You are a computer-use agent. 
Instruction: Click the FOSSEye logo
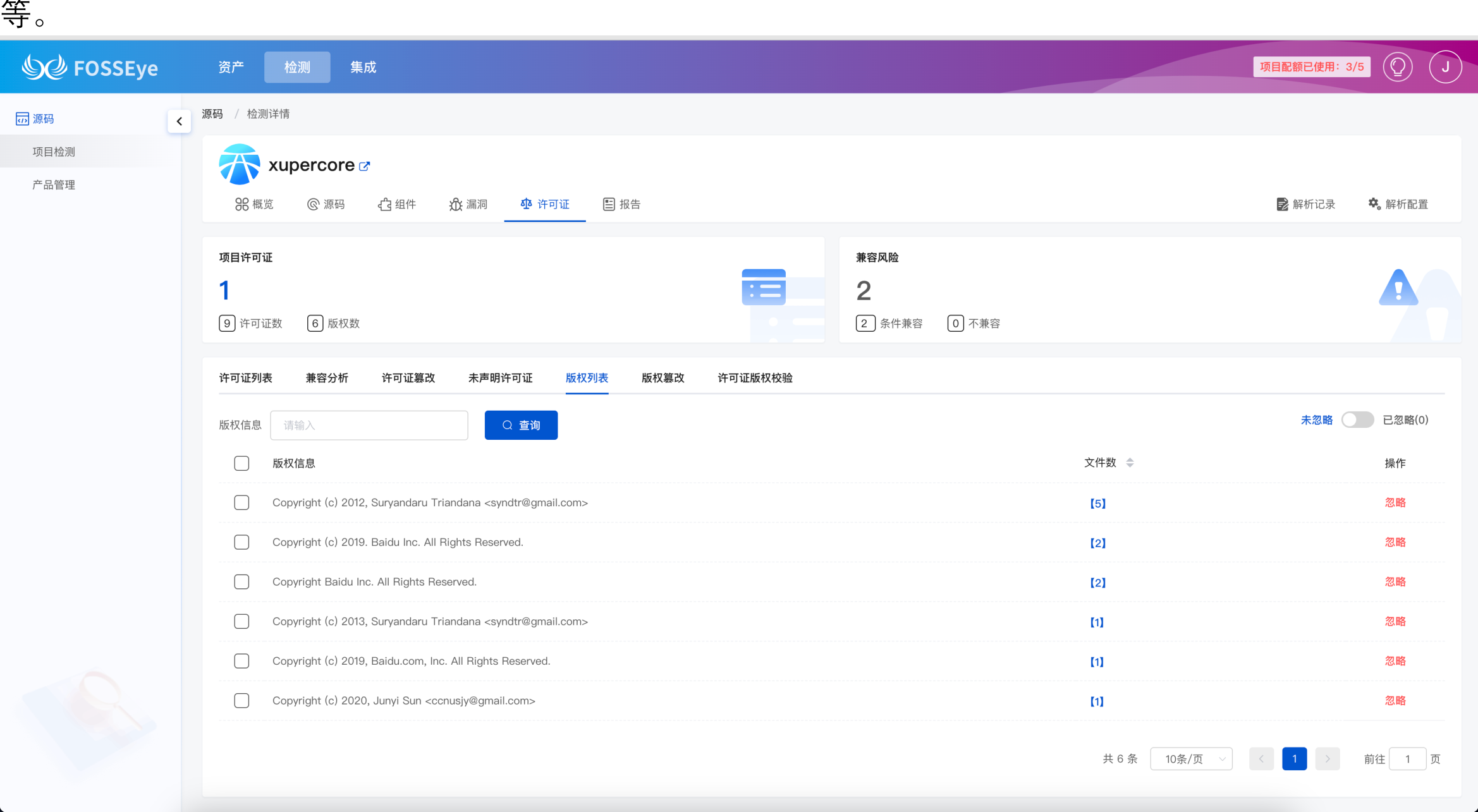click(90, 67)
